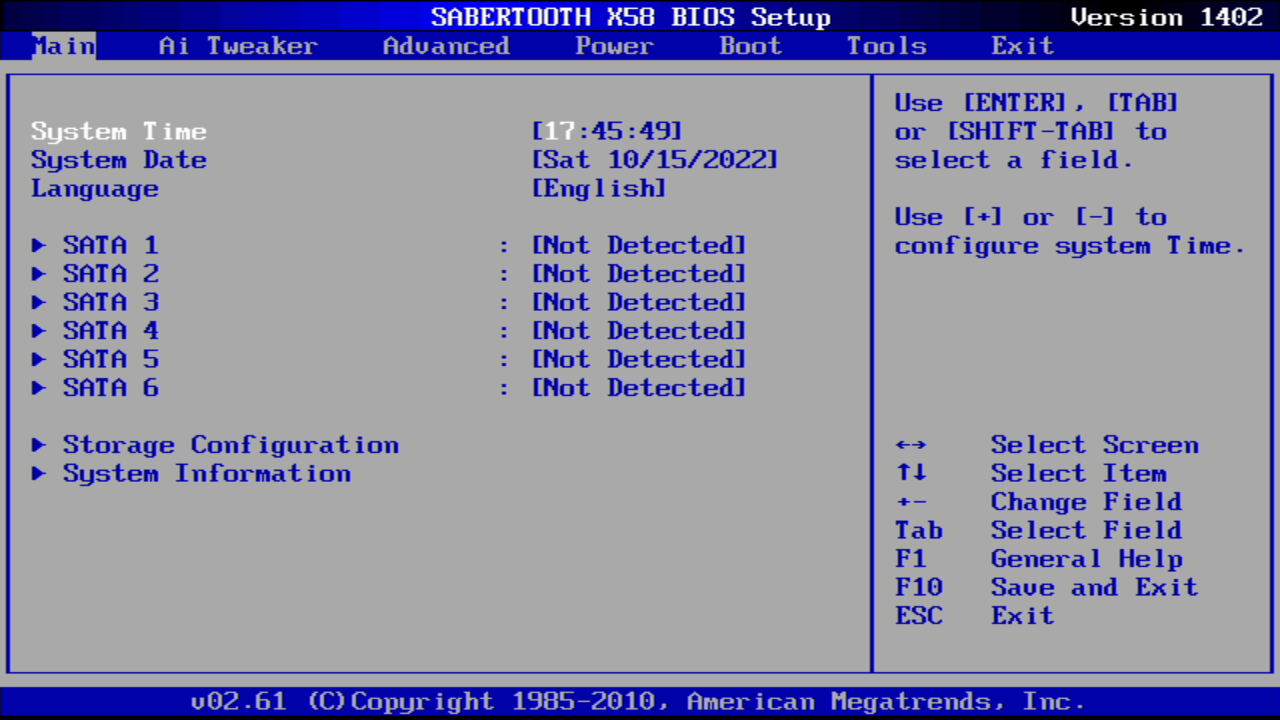
Task: Click the Language label
Action: tap(95, 188)
